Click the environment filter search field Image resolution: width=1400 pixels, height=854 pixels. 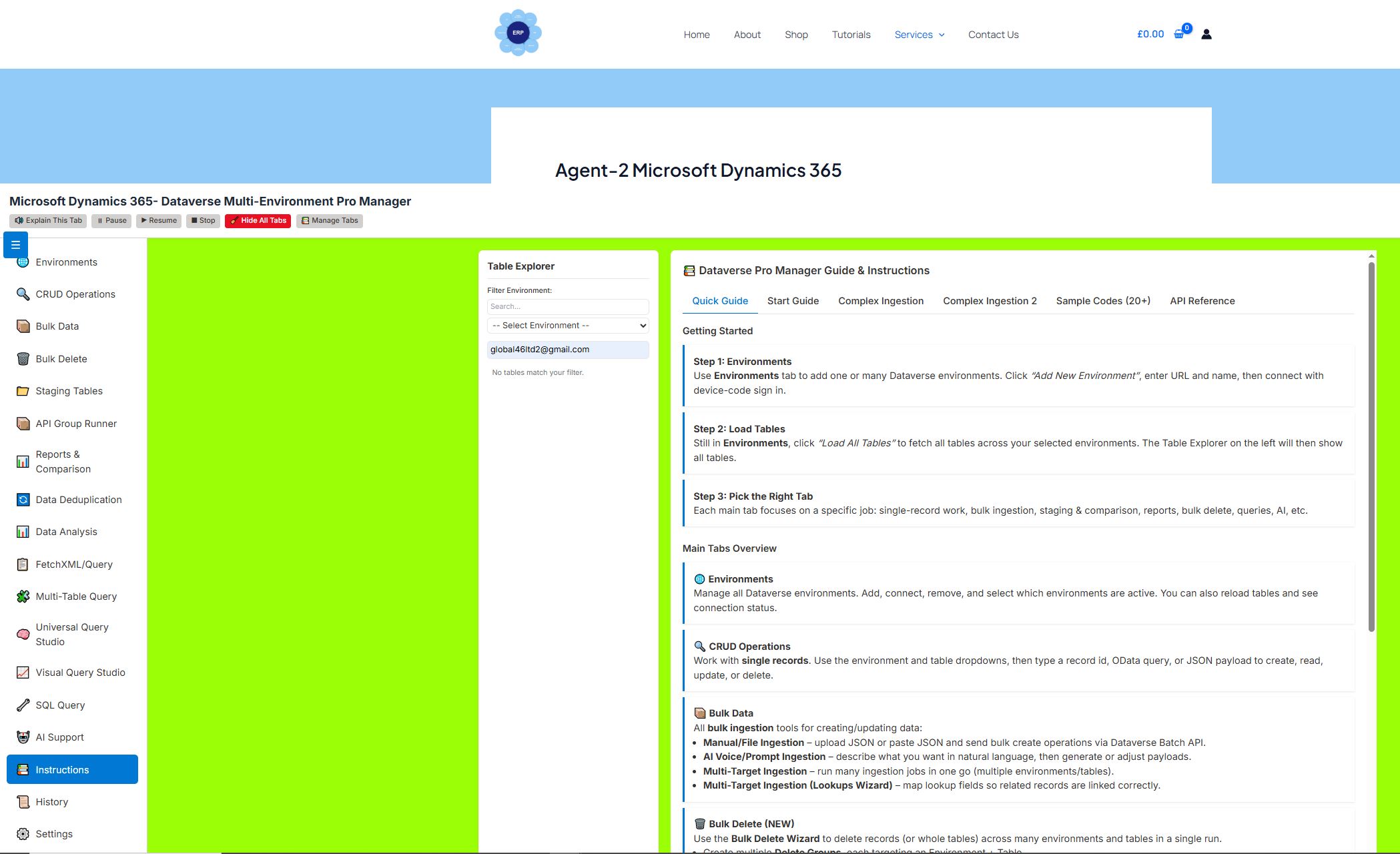[x=568, y=306]
